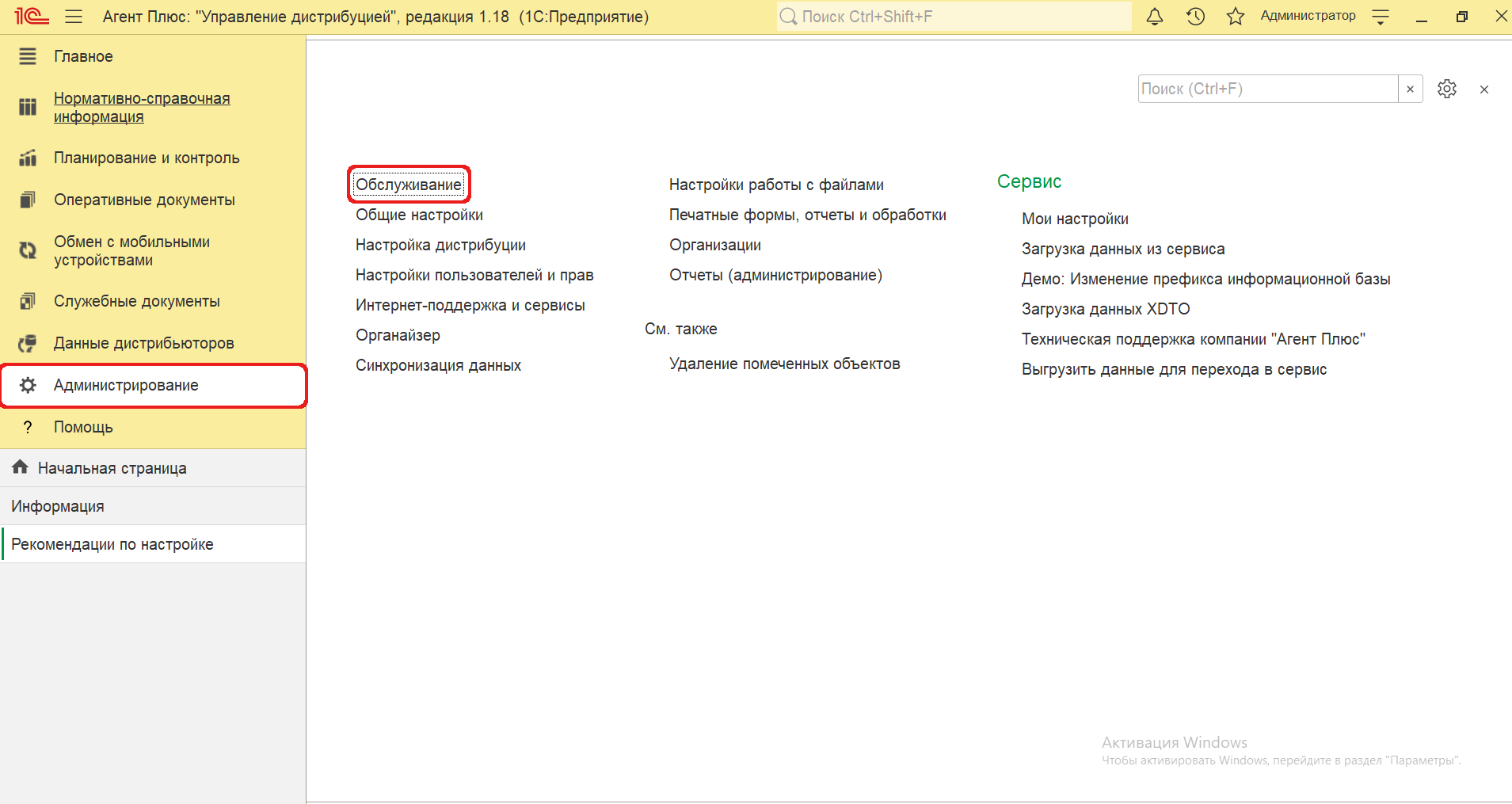
Task: Open the Обслуживание link
Action: [x=409, y=185]
